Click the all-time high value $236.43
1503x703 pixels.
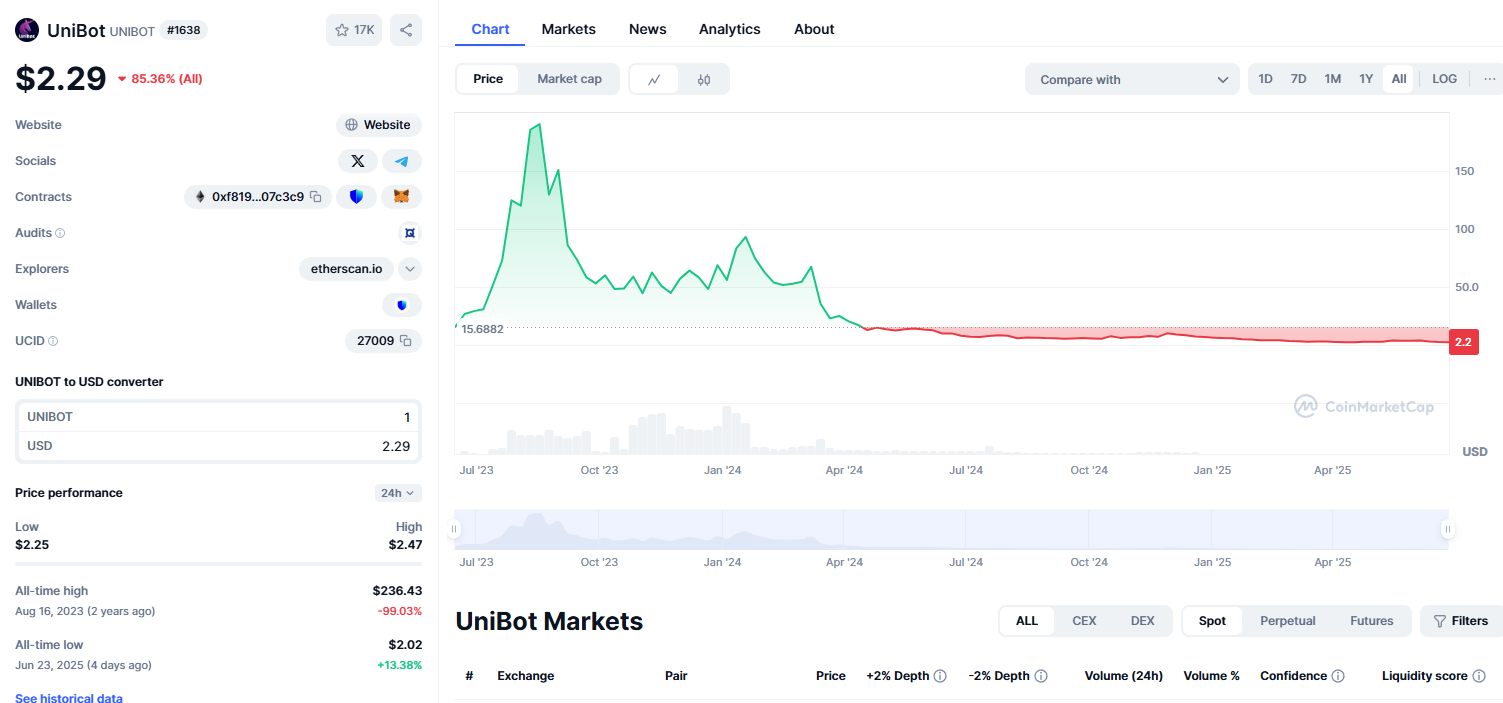pyautogui.click(x=397, y=591)
